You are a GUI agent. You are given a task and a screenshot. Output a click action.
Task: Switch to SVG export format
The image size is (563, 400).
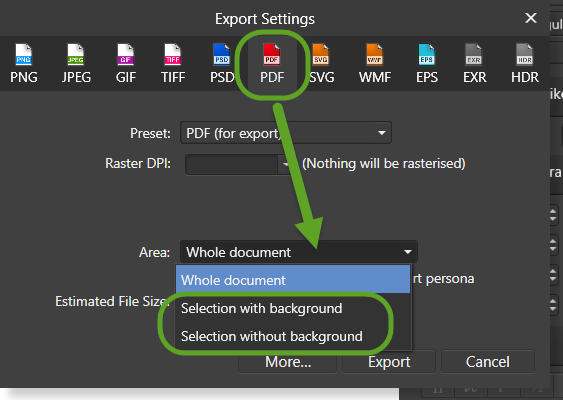[321, 64]
